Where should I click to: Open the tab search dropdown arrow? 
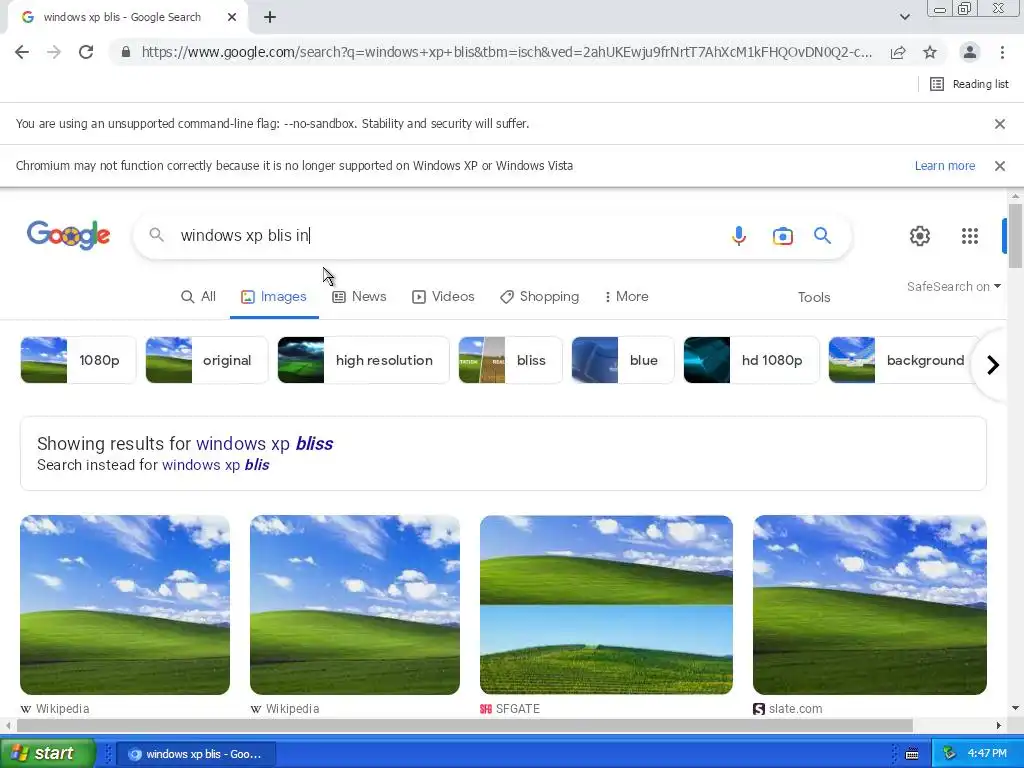pos(904,17)
